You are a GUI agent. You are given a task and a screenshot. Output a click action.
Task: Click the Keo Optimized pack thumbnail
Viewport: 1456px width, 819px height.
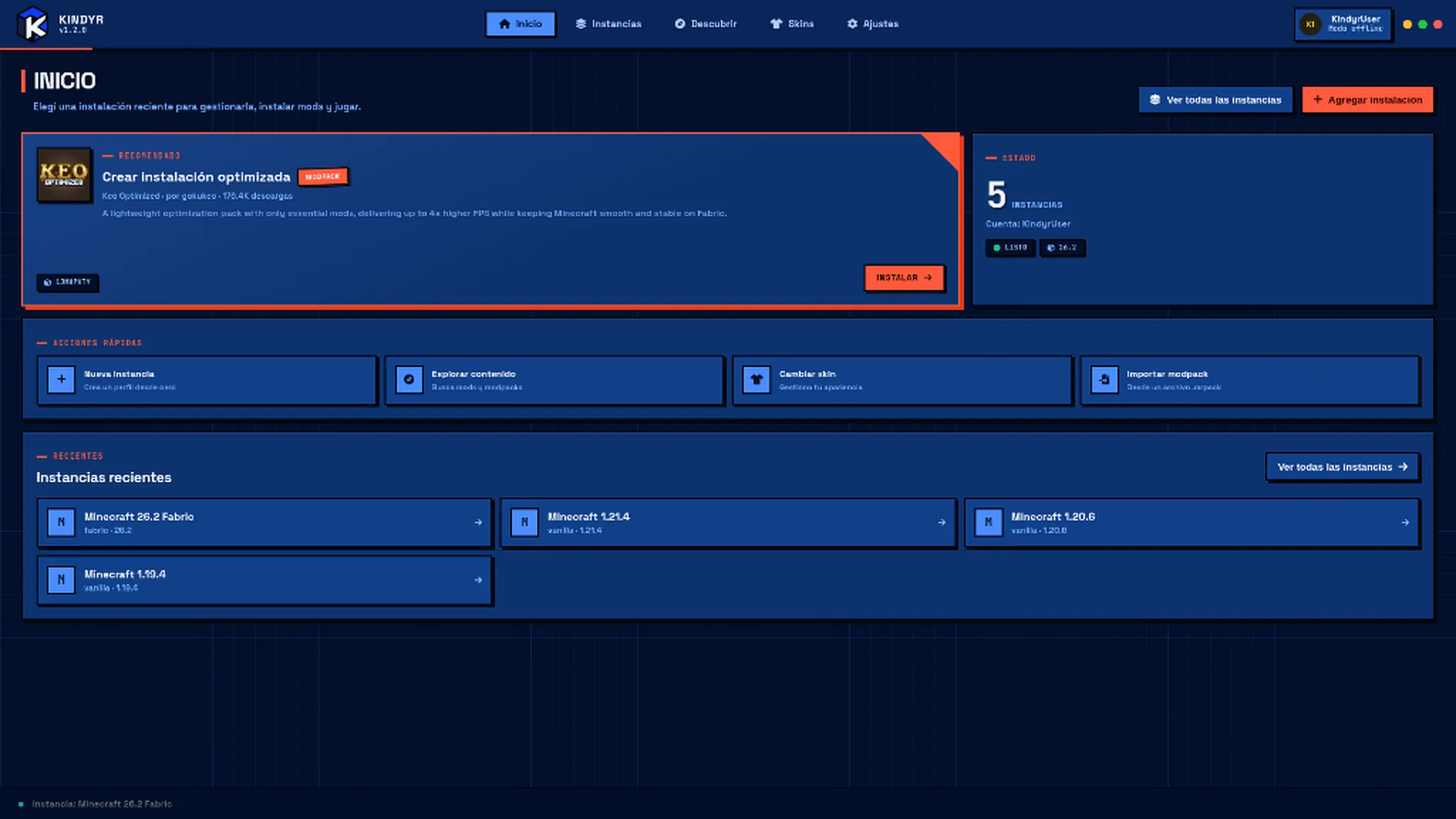(64, 175)
